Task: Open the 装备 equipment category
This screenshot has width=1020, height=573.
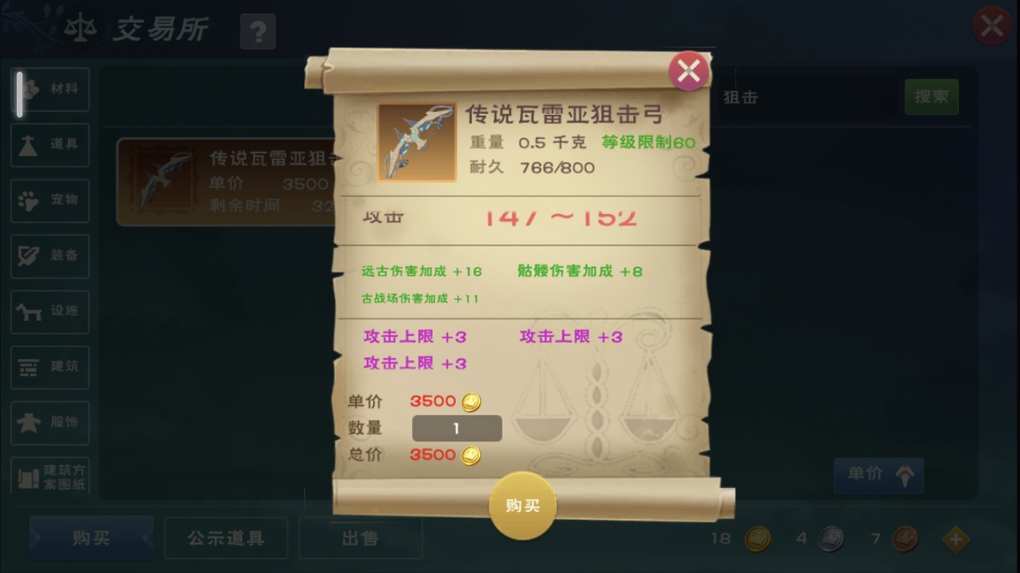Action: tap(50, 256)
